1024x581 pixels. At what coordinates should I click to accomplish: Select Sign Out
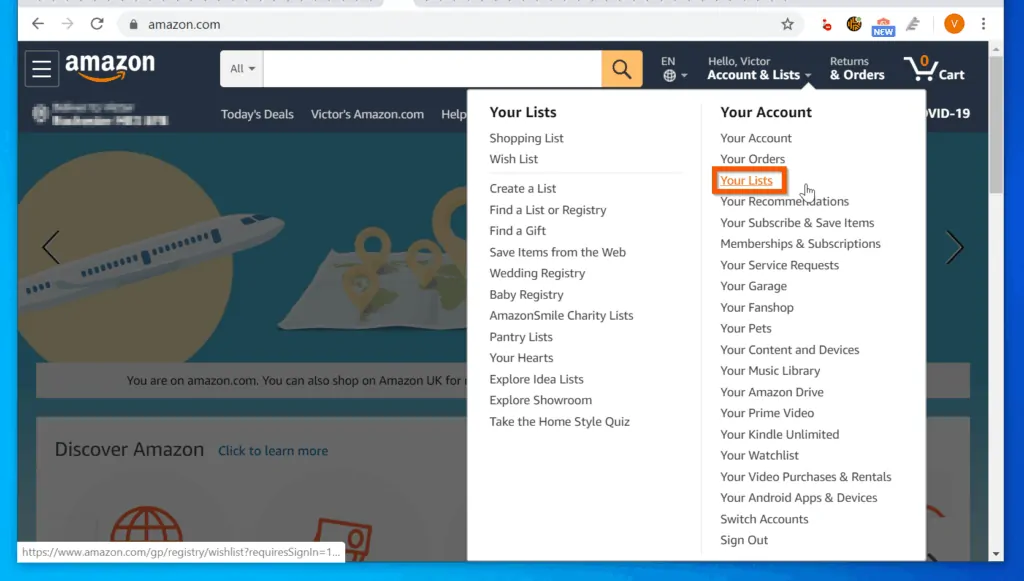point(744,541)
